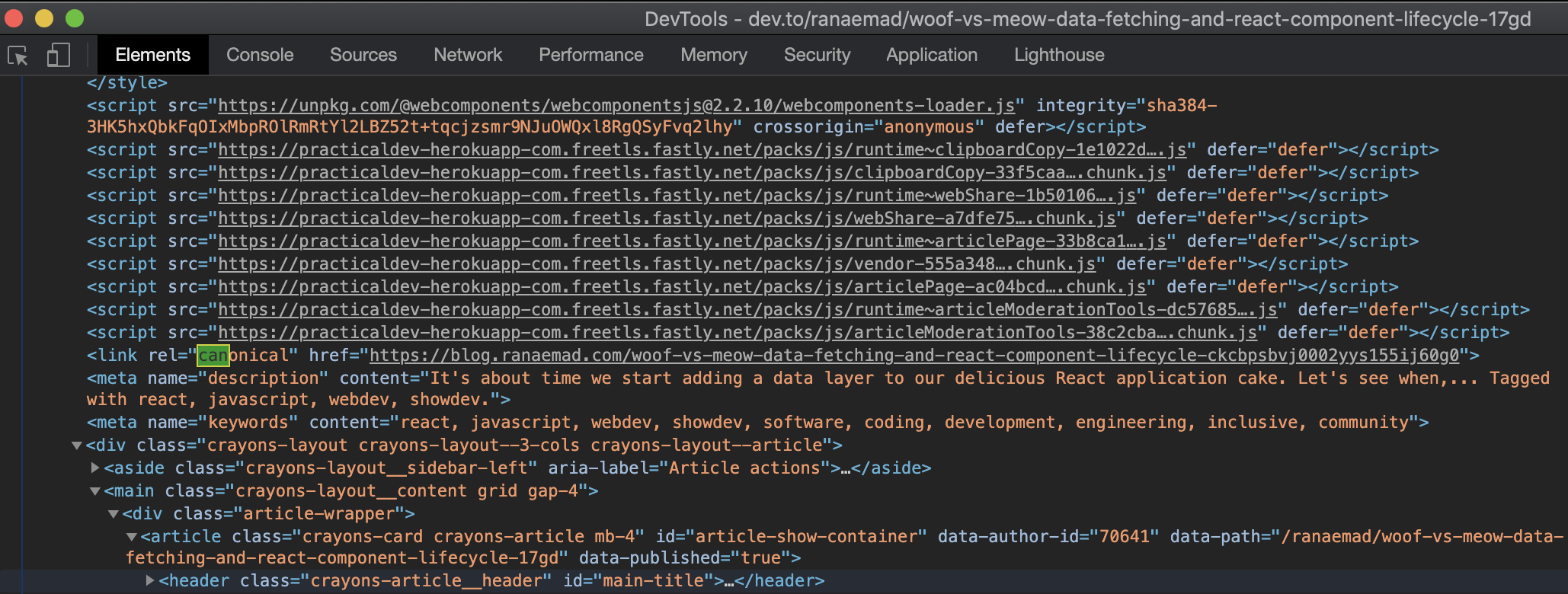Switch to the Elements tab
This screenshot has width=1568, height=594.
click(153, 55)
